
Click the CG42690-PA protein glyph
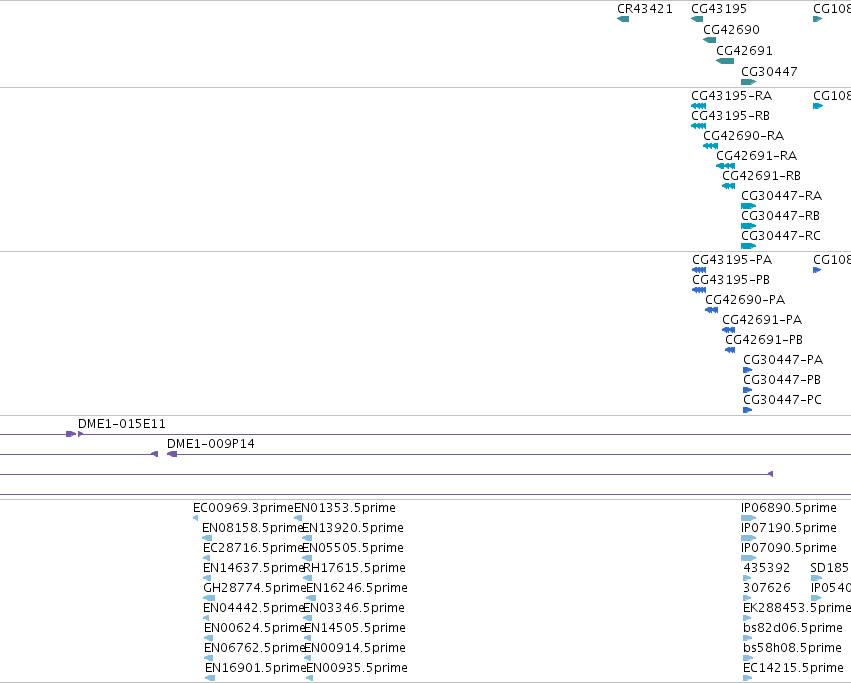point(712,310)
